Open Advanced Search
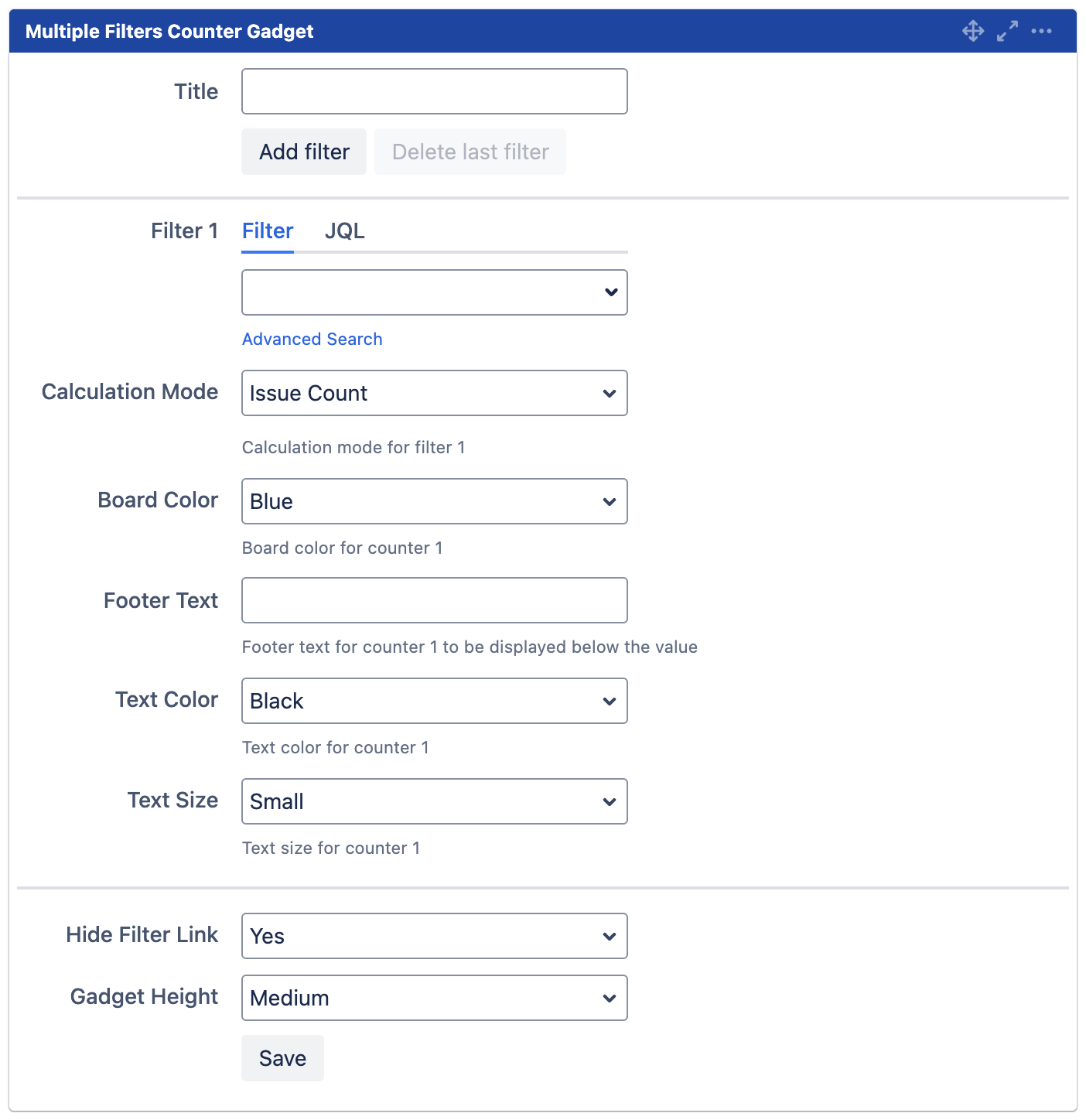Image resolution: width=1086 pixels, height=1120 pixels. coord(312,339)
